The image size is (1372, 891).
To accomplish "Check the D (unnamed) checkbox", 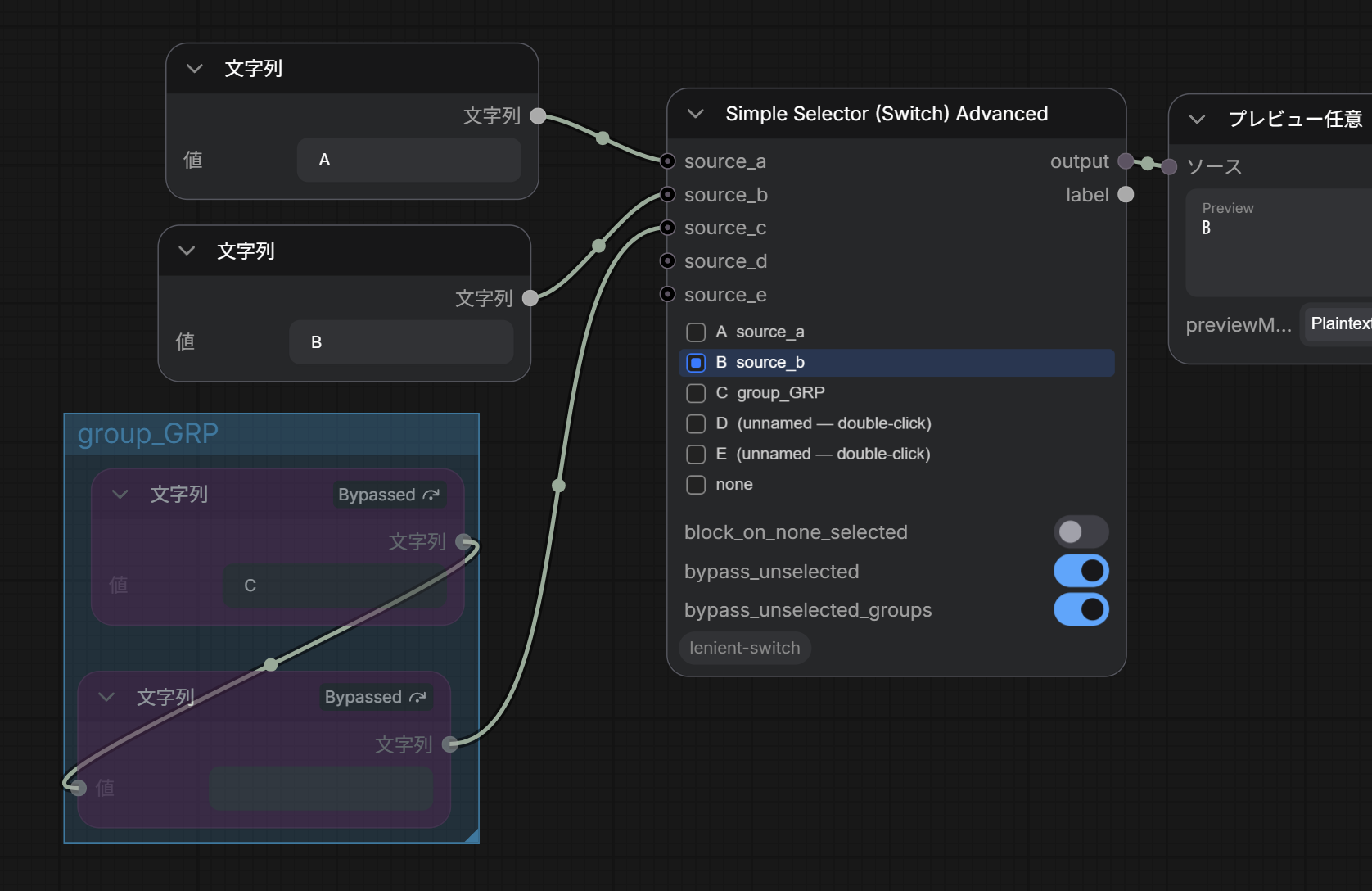I will click(696, 423).
